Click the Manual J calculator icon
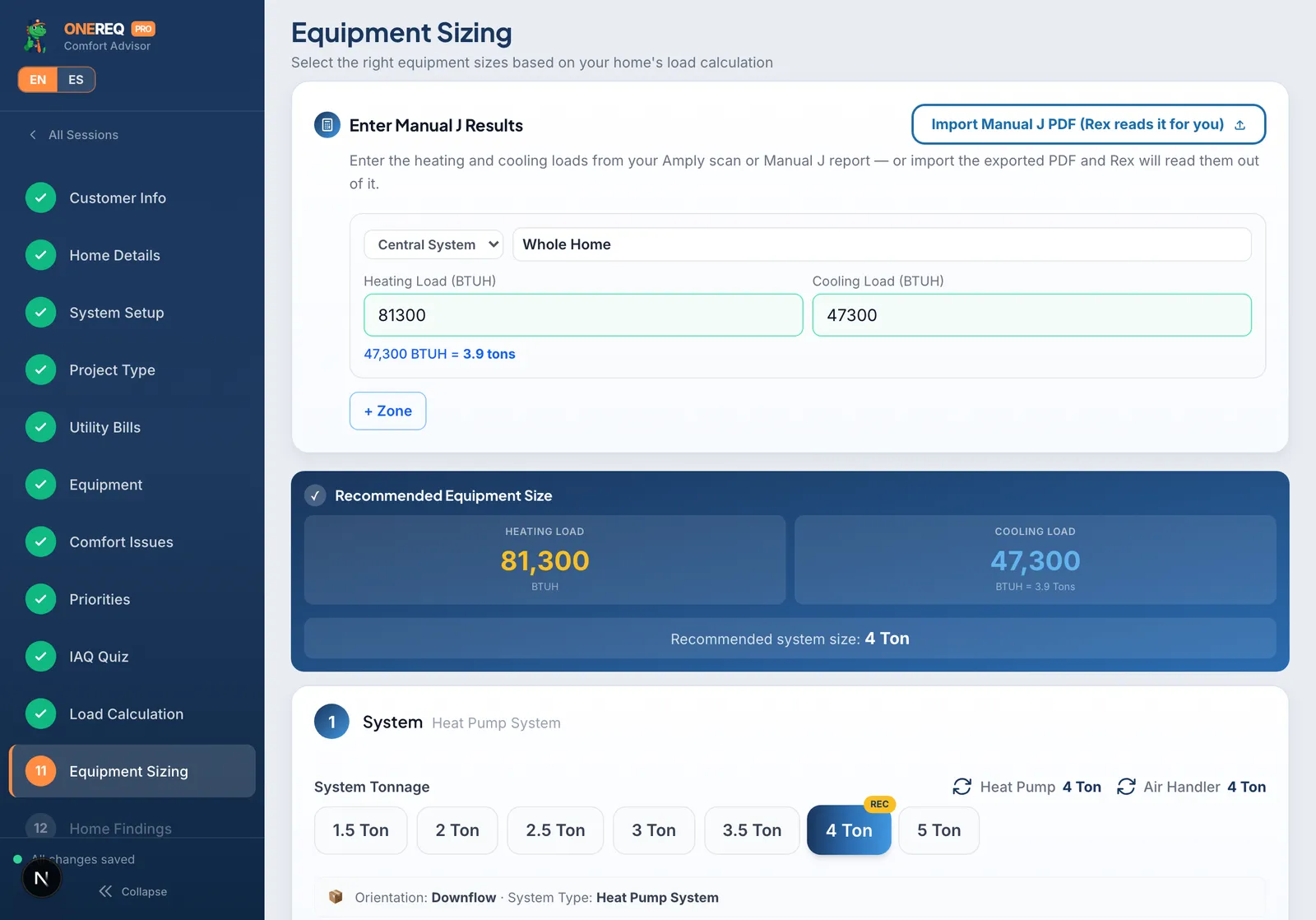 [x=327, y=125]
